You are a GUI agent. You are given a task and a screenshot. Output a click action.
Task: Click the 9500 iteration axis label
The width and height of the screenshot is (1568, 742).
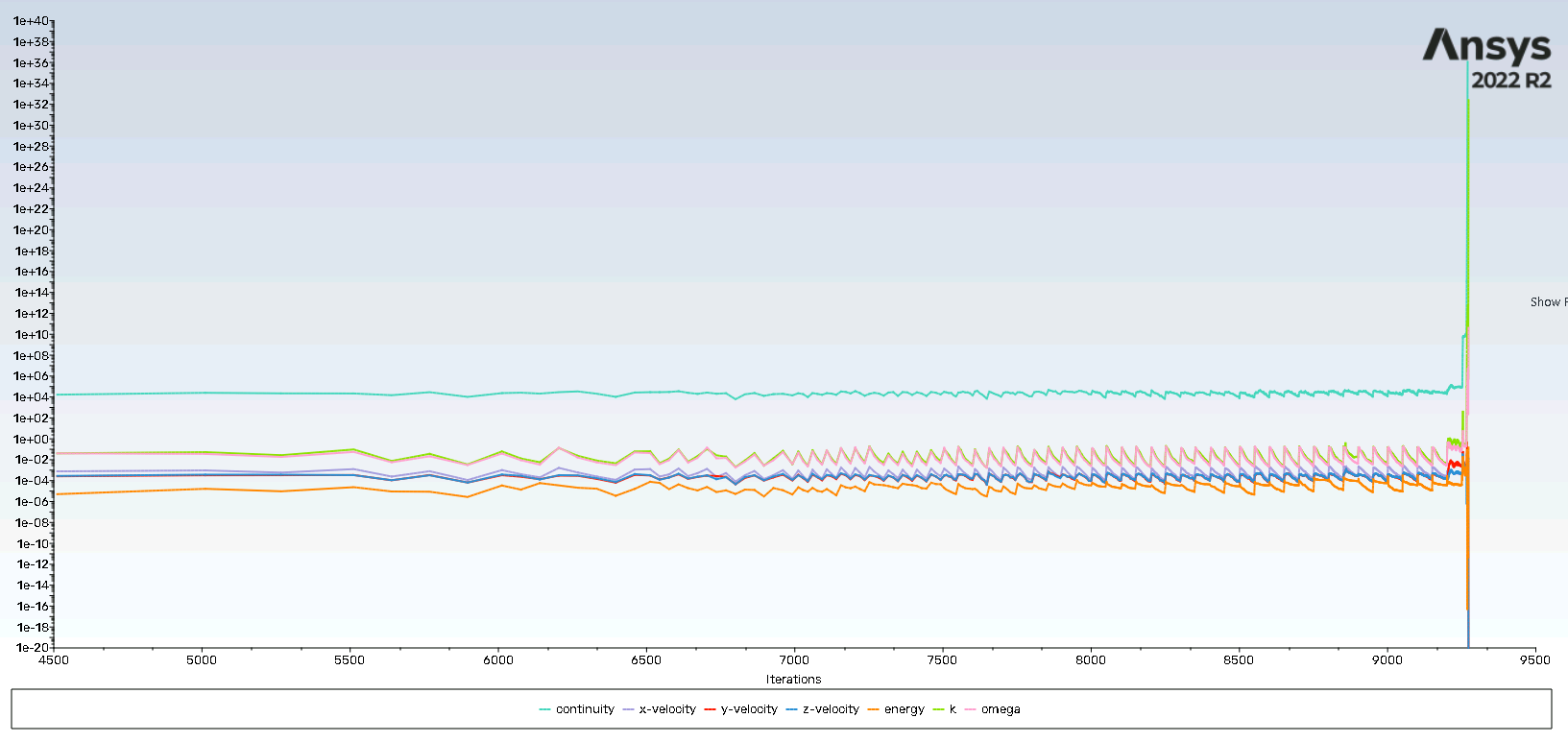tap(1534, 659)
